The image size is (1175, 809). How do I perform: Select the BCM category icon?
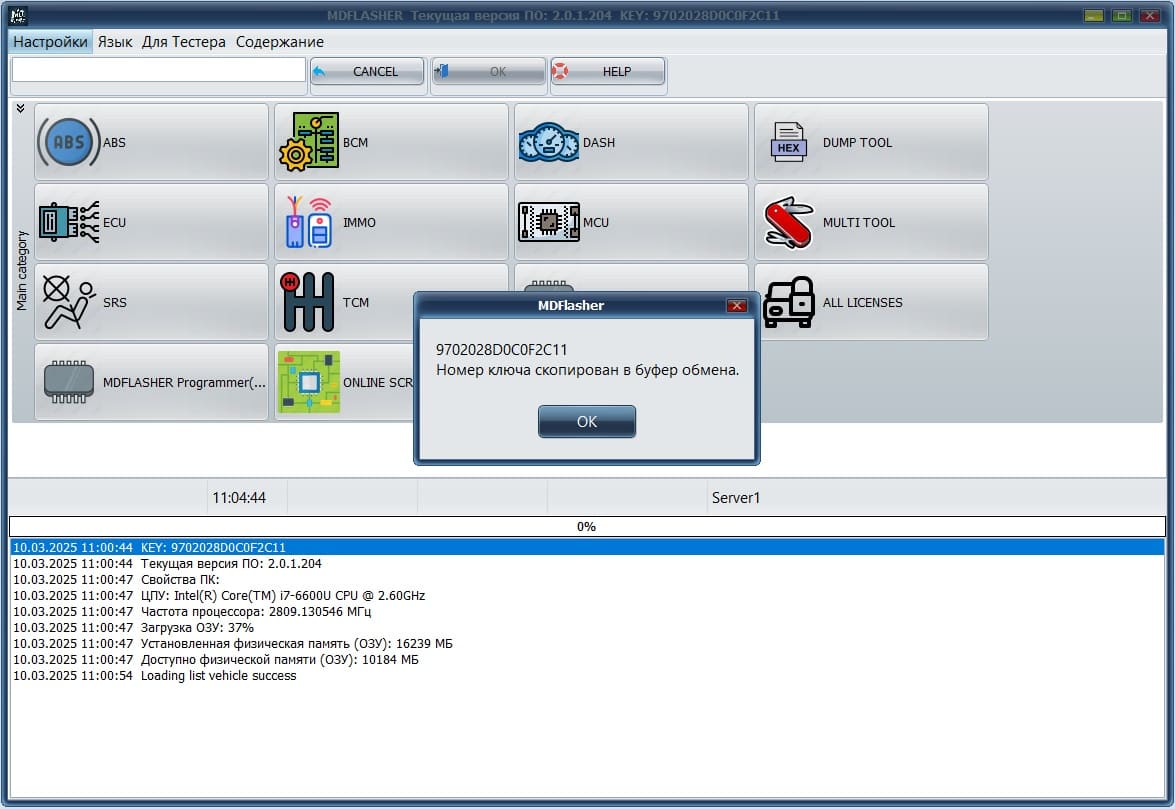tap(391, 142)
